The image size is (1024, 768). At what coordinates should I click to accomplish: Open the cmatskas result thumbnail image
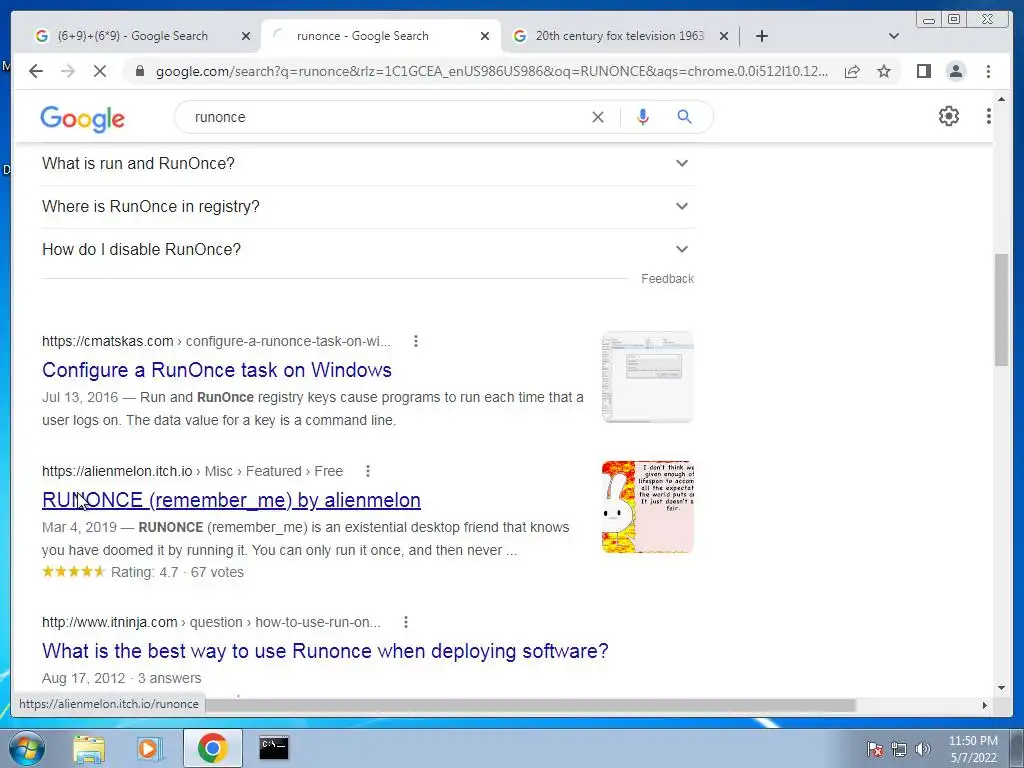647,377
